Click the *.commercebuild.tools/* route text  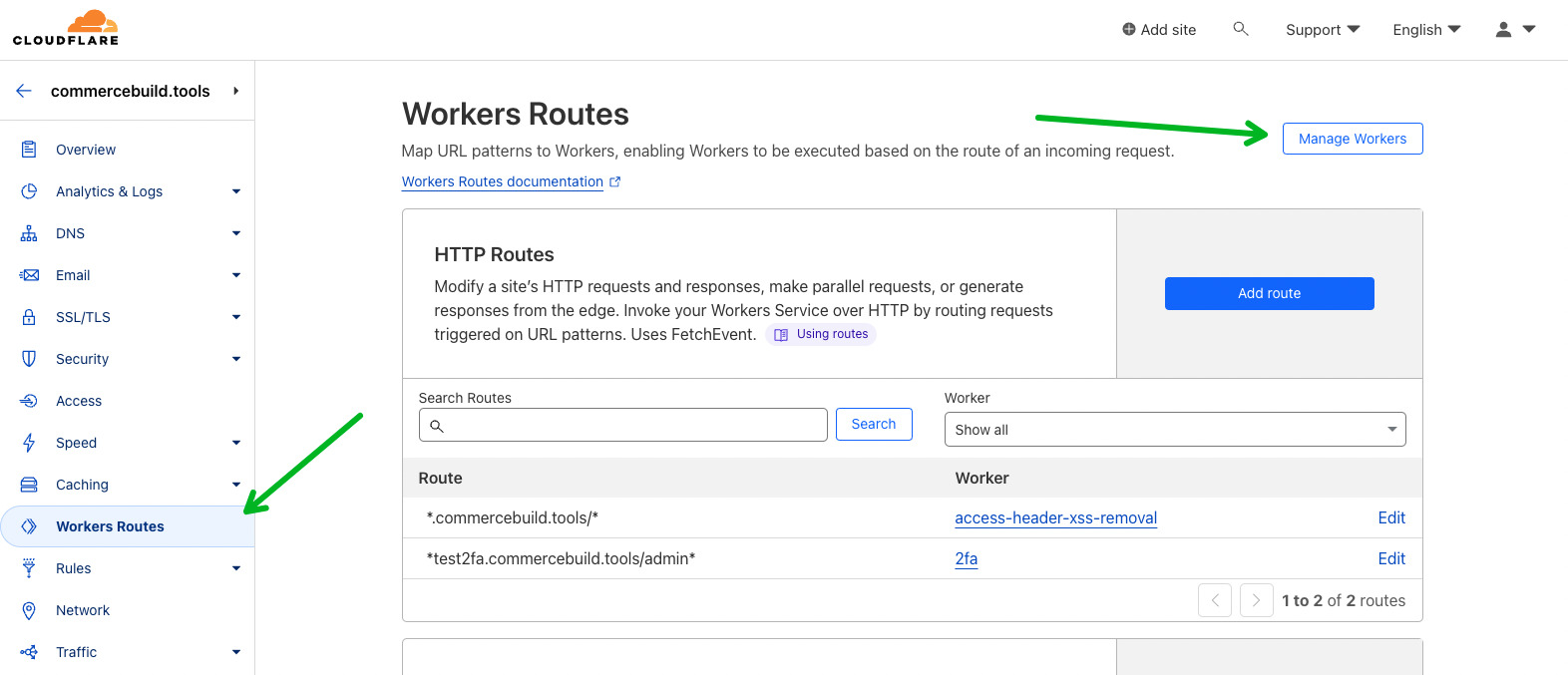pos(513,517)
